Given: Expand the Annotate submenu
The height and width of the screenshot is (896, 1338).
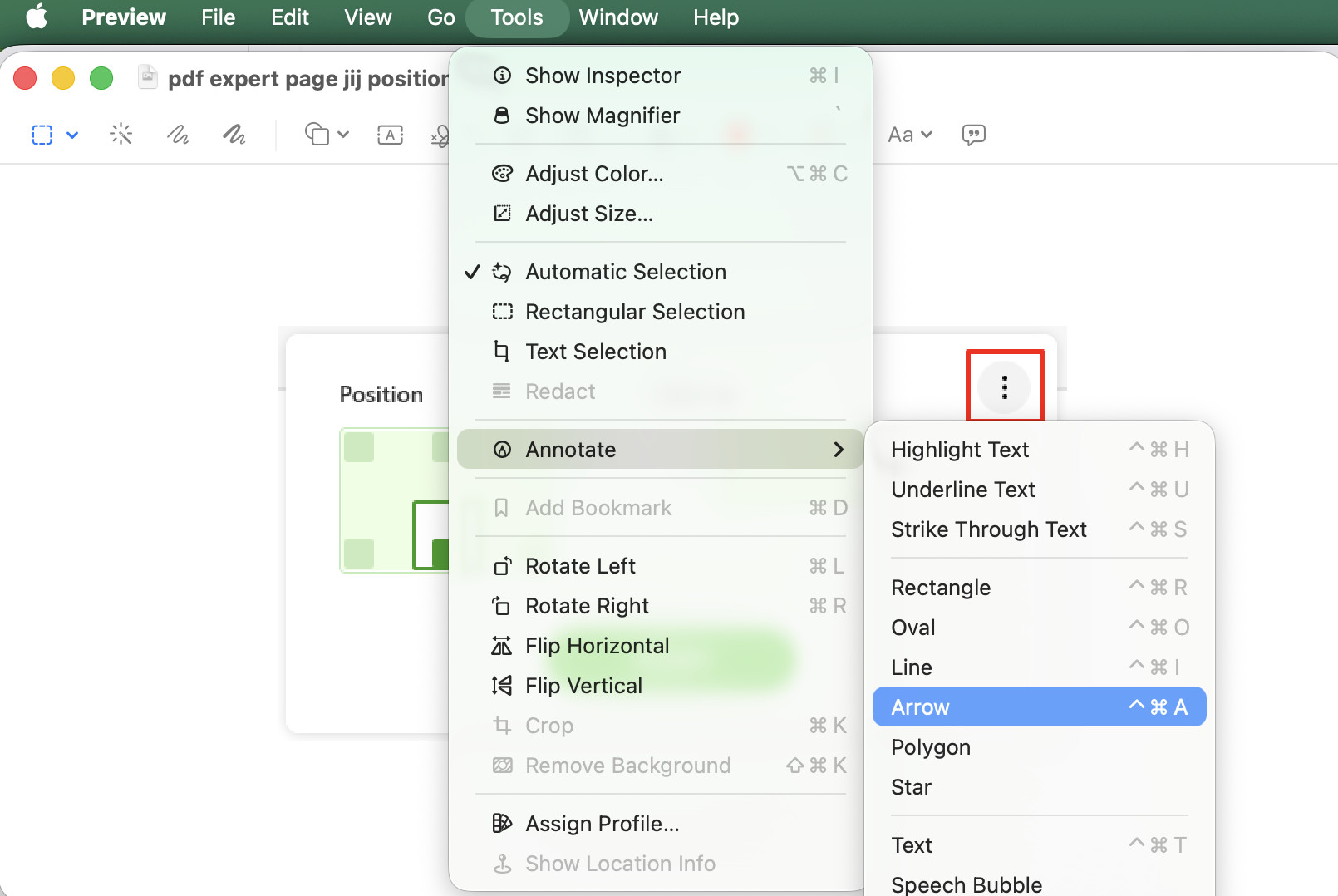Looking at the screenshot, I should [661, 450].
